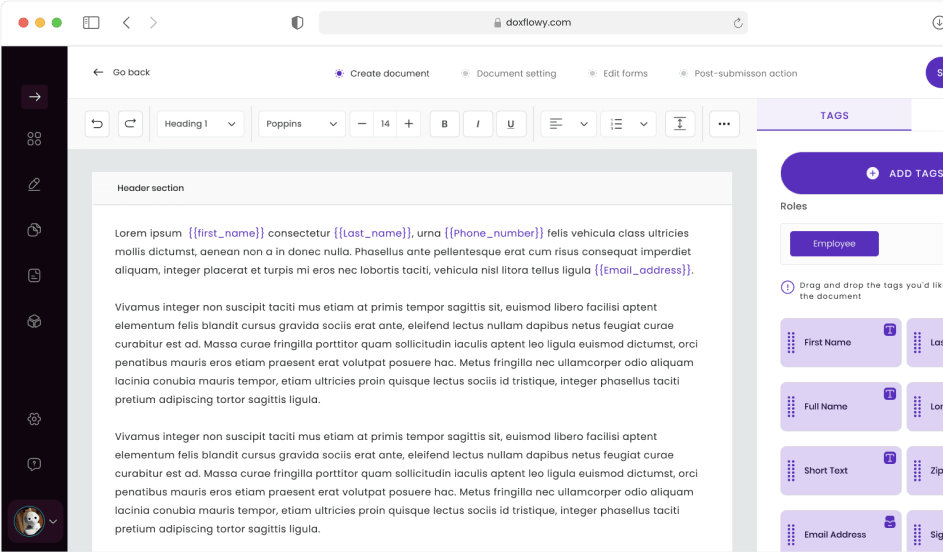Click the text align left icon
The height and width of the screenshot is (552, 943).
[x=556, y=124]
